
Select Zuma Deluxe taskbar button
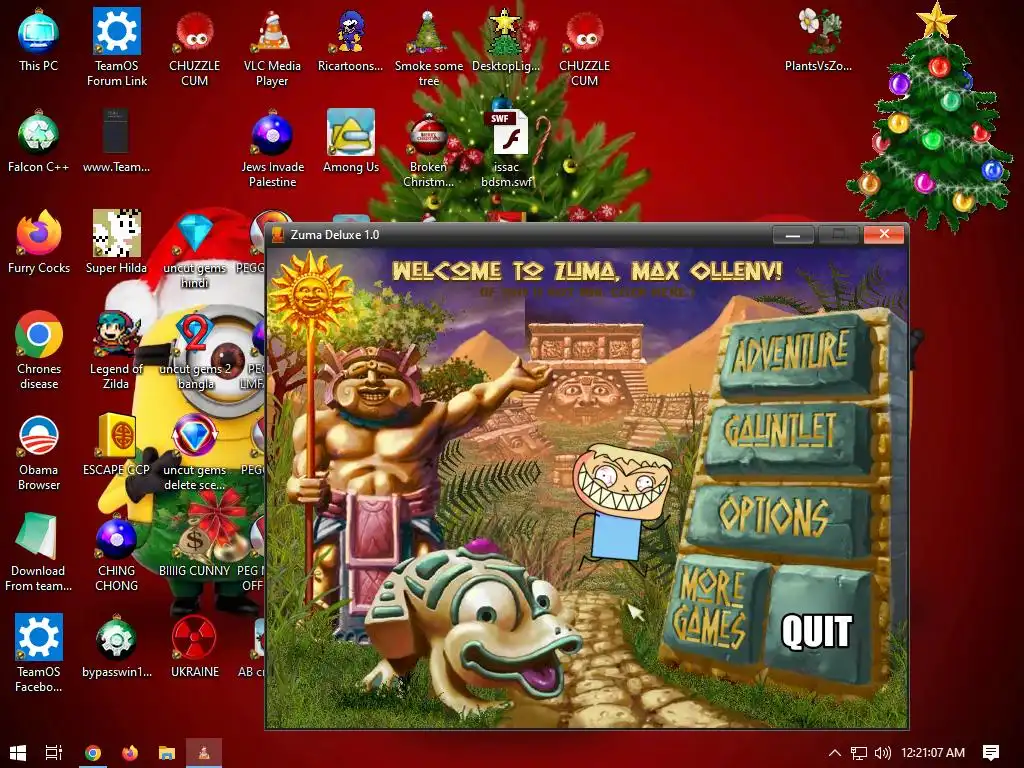(204, 752)
